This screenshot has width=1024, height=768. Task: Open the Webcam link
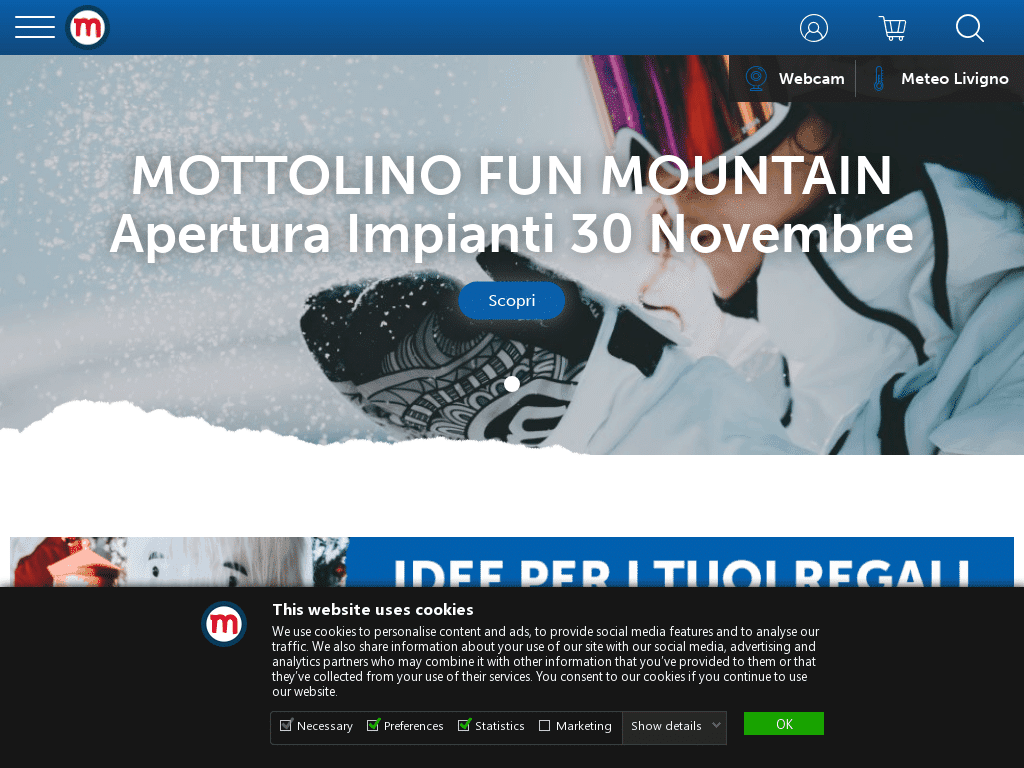tap(811, 78)
